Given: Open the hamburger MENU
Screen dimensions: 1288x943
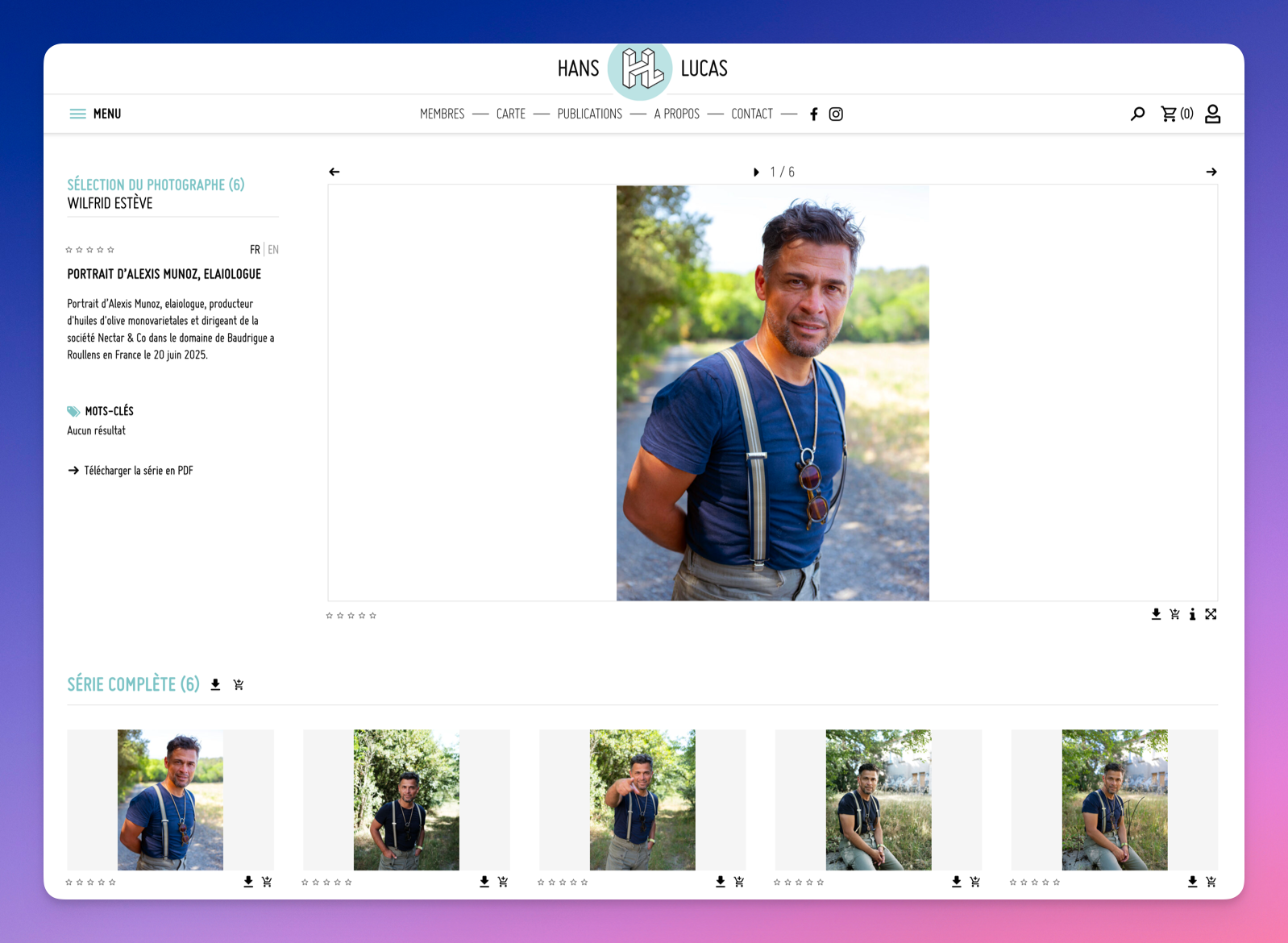Looking at the screenshot, I should [95, 114].
